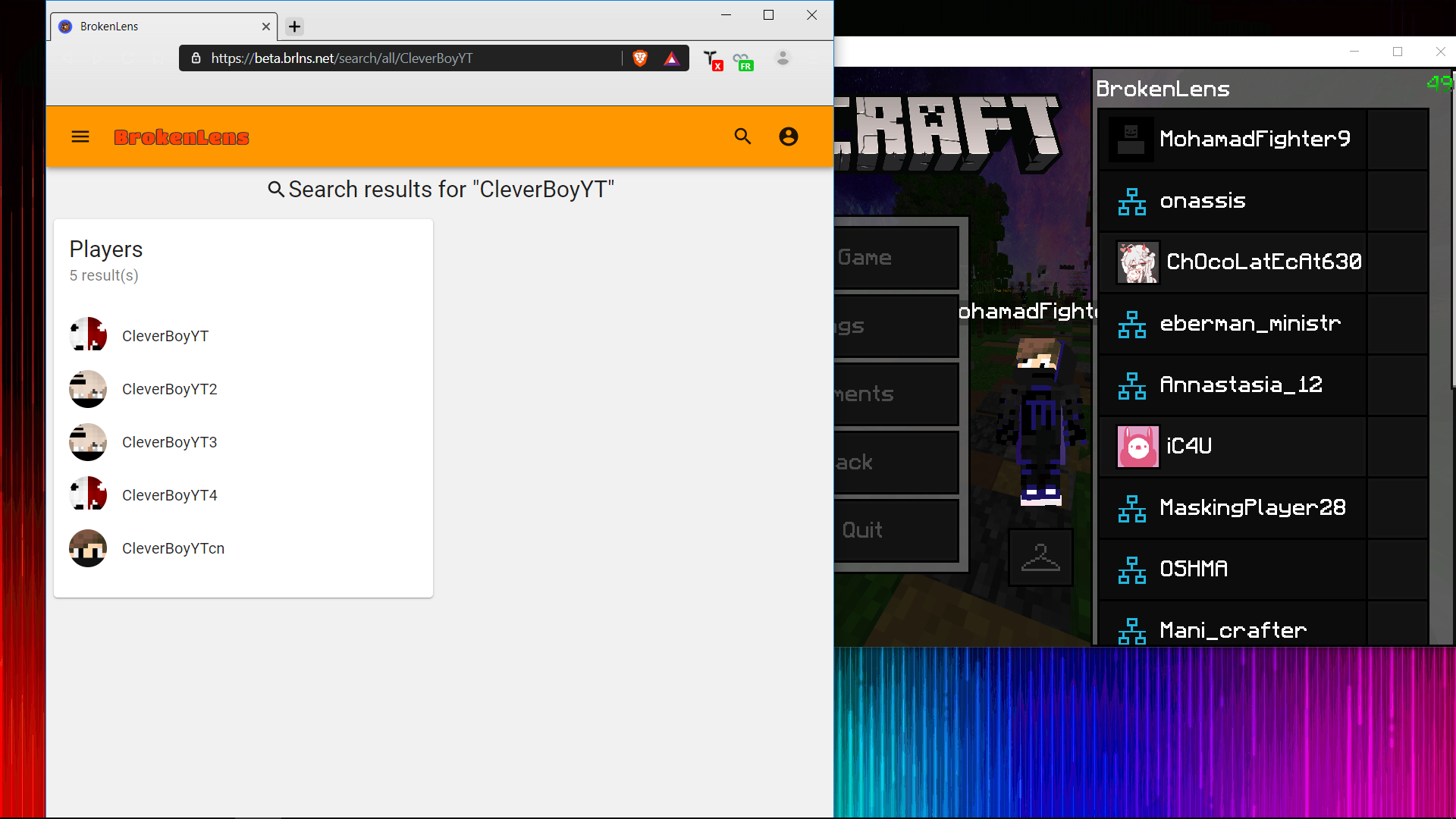Close the BrokenLens tab
Viewport: 1456px width, 819px height.
tap(265, 27)
